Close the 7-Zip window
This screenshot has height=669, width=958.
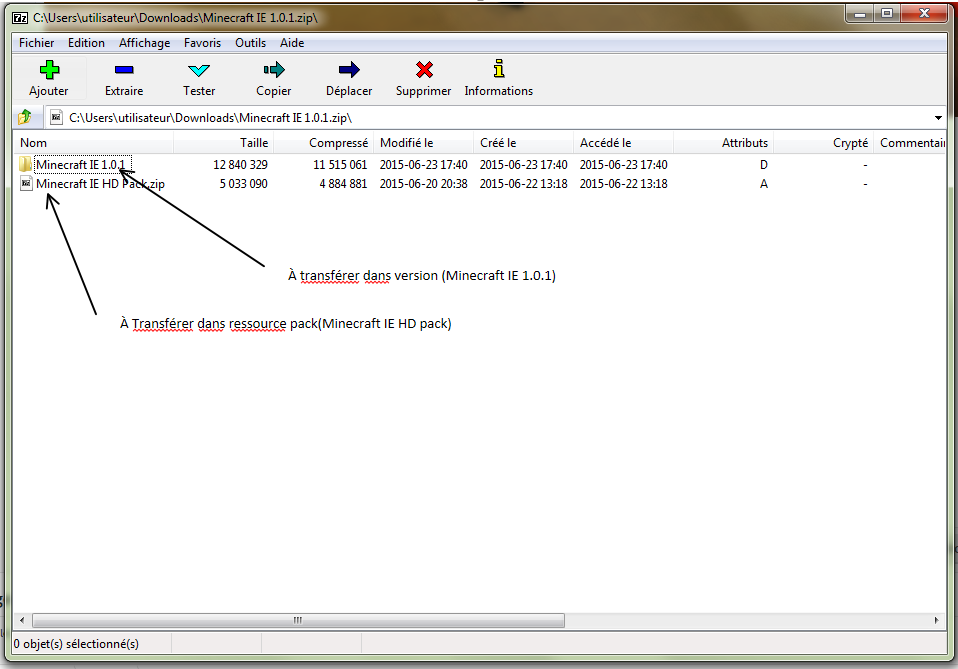(x=924, y=14)
